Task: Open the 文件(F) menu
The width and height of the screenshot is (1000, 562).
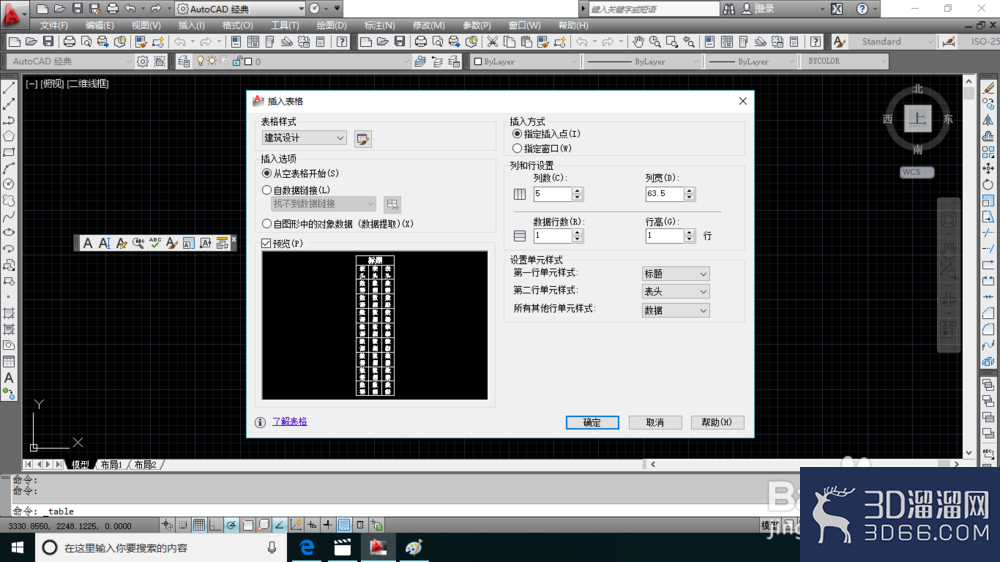Action: pyautogui.click(x=54, y=26)
